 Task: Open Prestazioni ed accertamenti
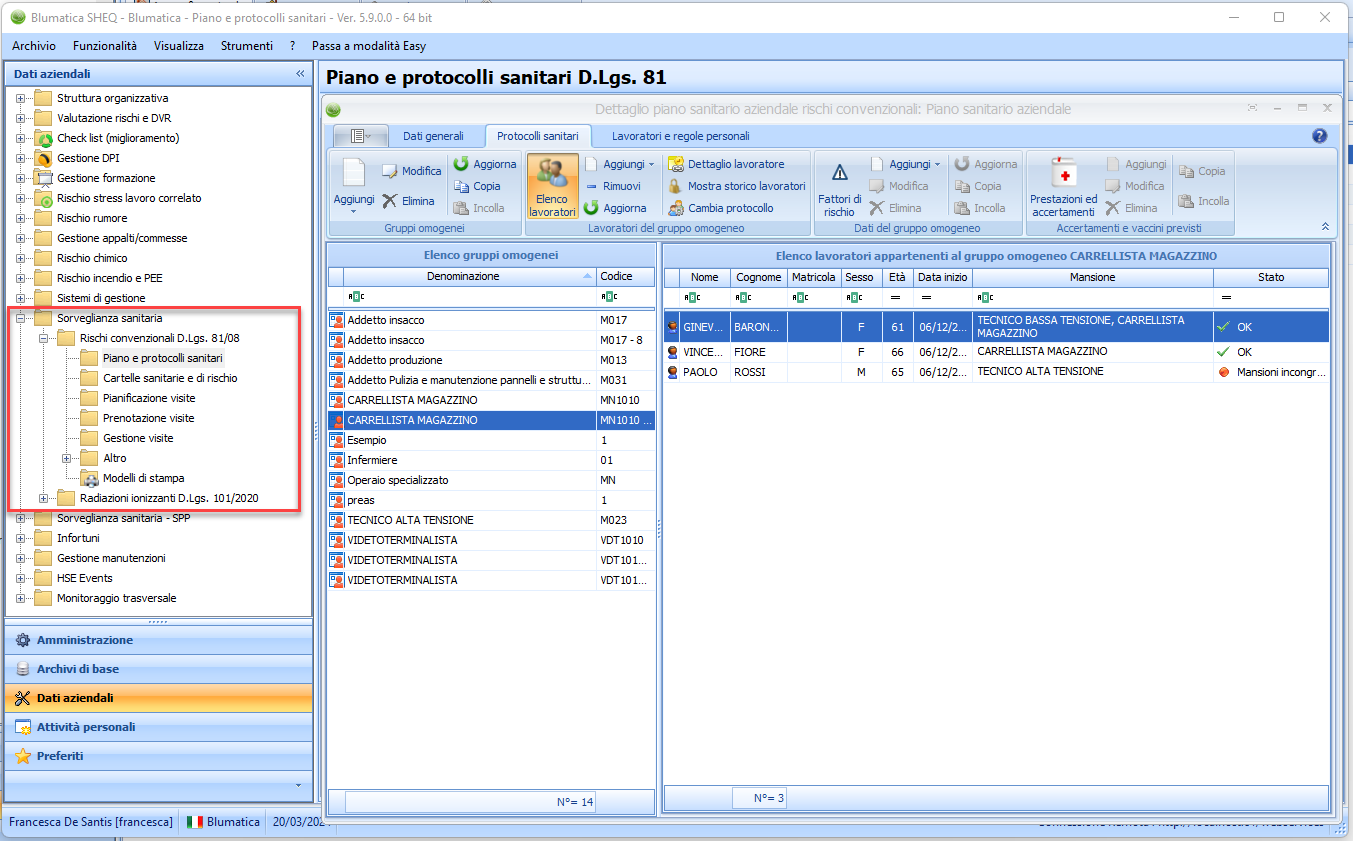pyautogui.click(x=1063, y=187)
